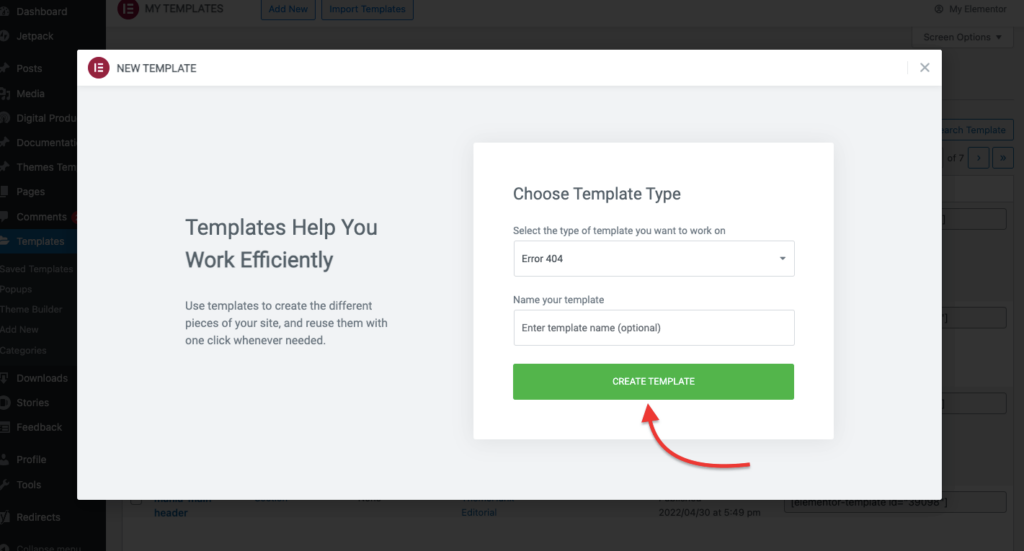Click the Add New button
The image size is (1024, 551).
pos(288,9)
